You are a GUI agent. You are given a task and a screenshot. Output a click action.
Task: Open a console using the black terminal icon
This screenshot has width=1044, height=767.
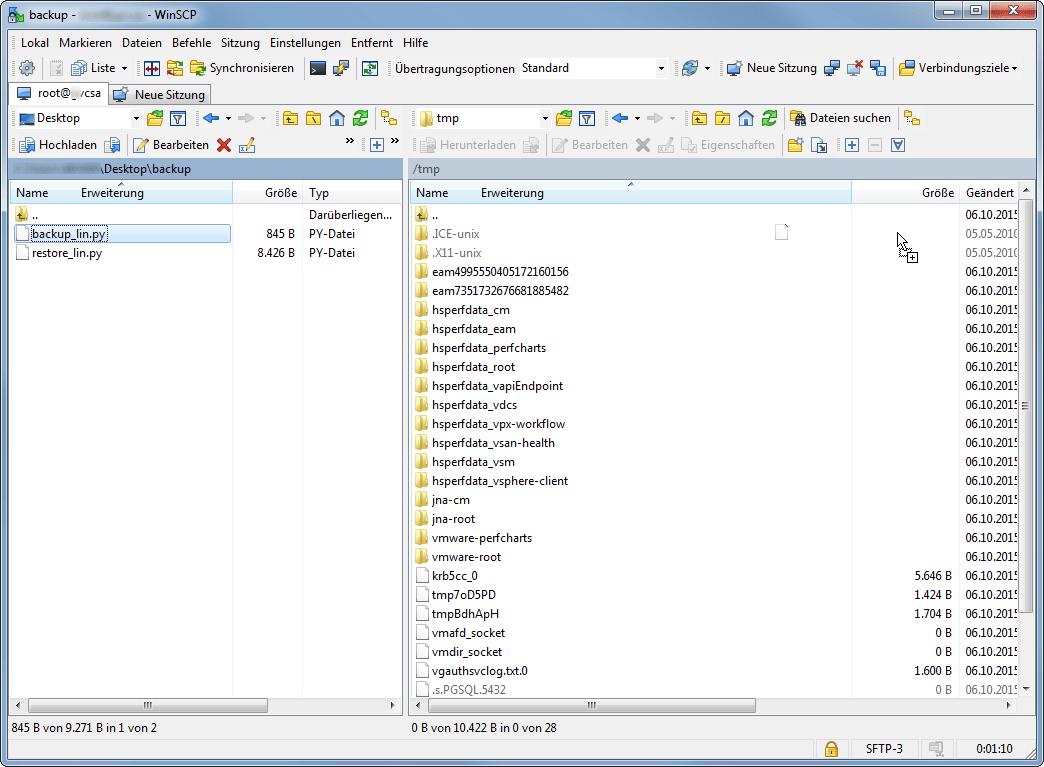[319, 68]
